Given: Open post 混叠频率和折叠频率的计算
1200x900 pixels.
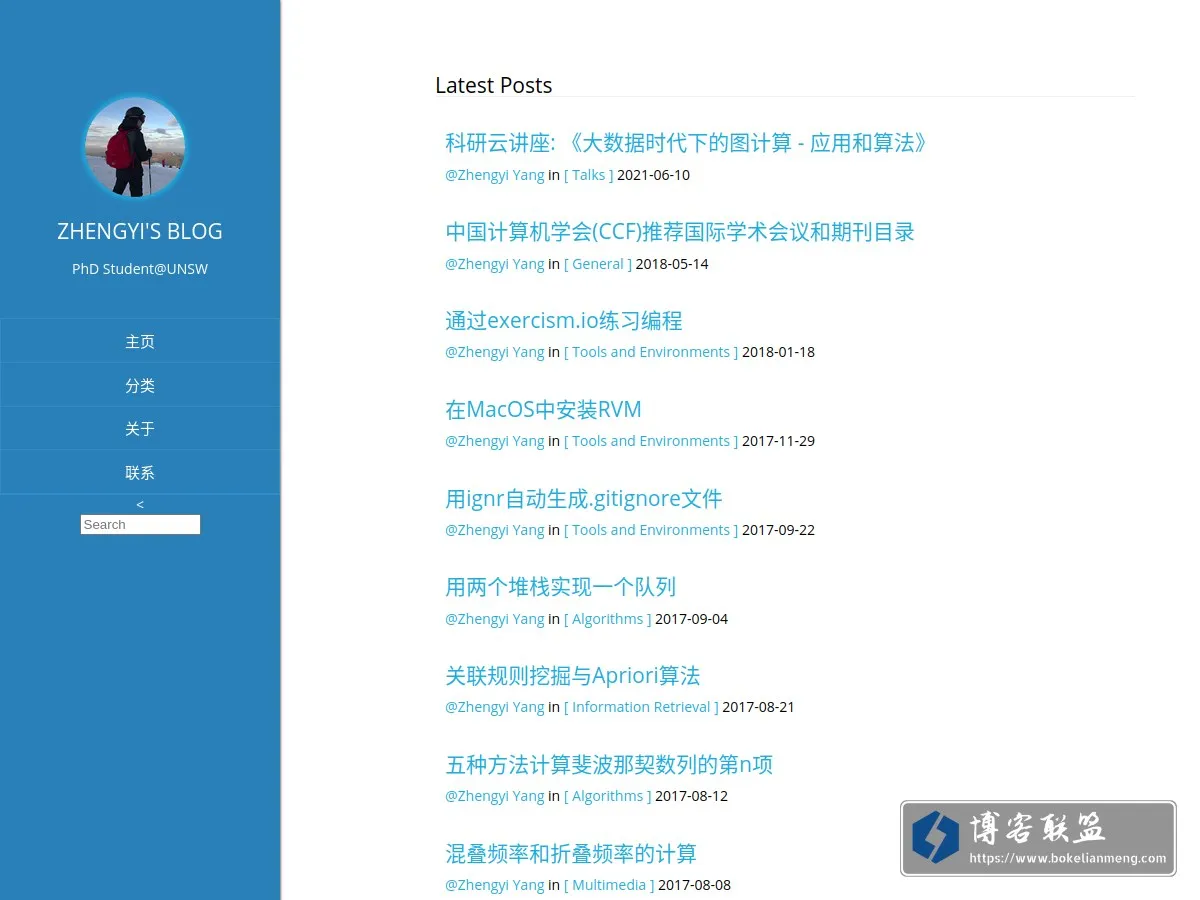Looking at the screenshot, I should (571, 854).
